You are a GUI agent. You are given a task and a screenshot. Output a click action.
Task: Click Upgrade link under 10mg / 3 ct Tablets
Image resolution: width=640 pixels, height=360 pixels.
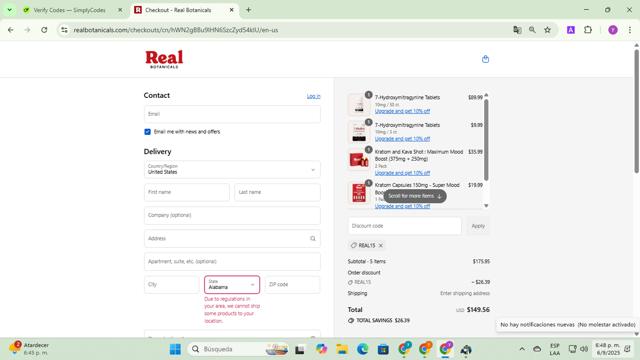click(x=402, y=139)
